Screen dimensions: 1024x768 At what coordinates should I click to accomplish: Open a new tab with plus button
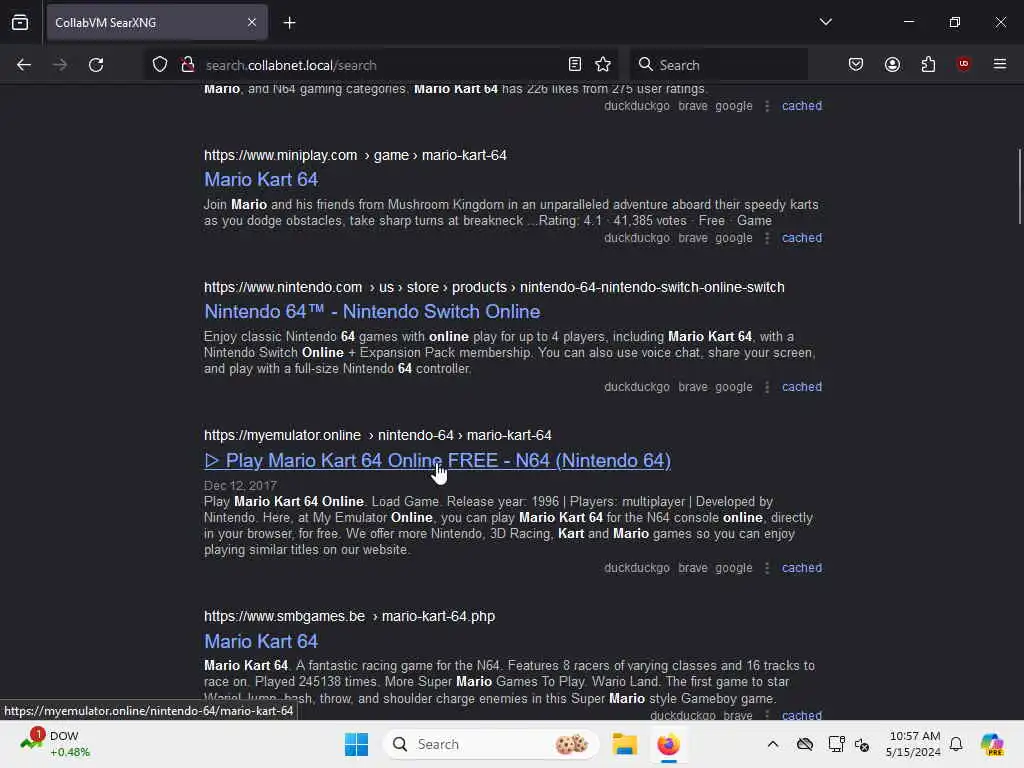[x=289, y=23]
